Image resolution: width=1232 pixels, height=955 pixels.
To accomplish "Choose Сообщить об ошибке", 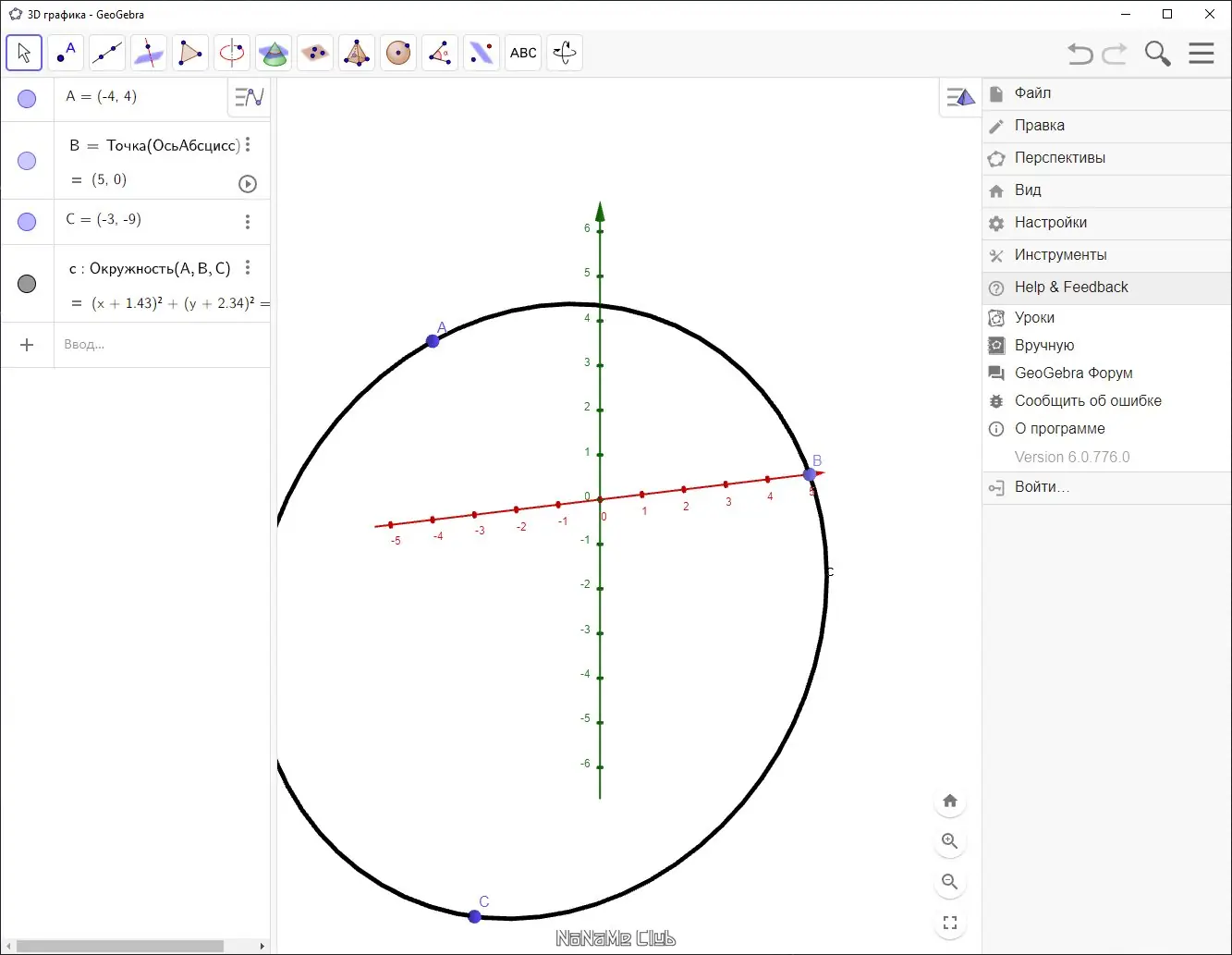I will pyautogui.click(x=1107, y=401).
